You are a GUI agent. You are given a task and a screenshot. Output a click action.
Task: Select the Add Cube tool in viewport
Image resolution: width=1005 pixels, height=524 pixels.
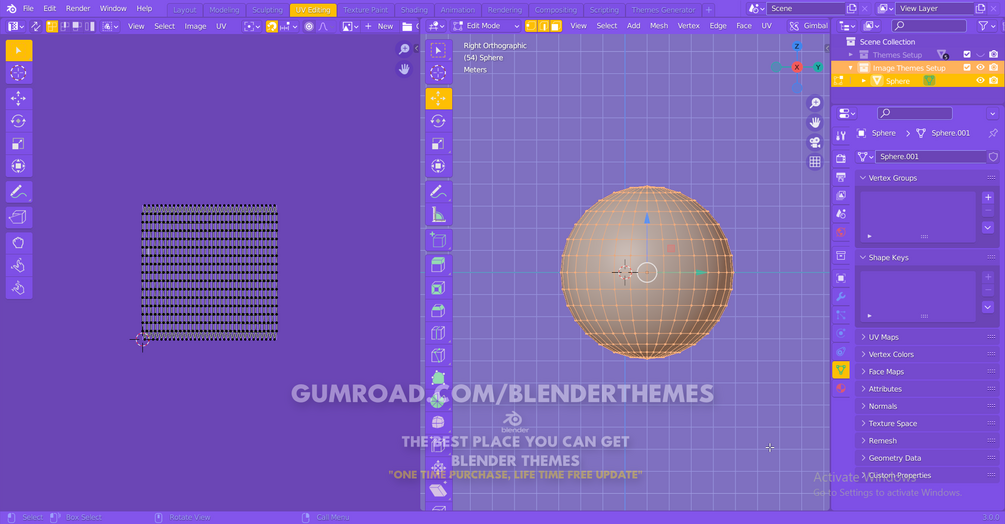tap(438, 240)
